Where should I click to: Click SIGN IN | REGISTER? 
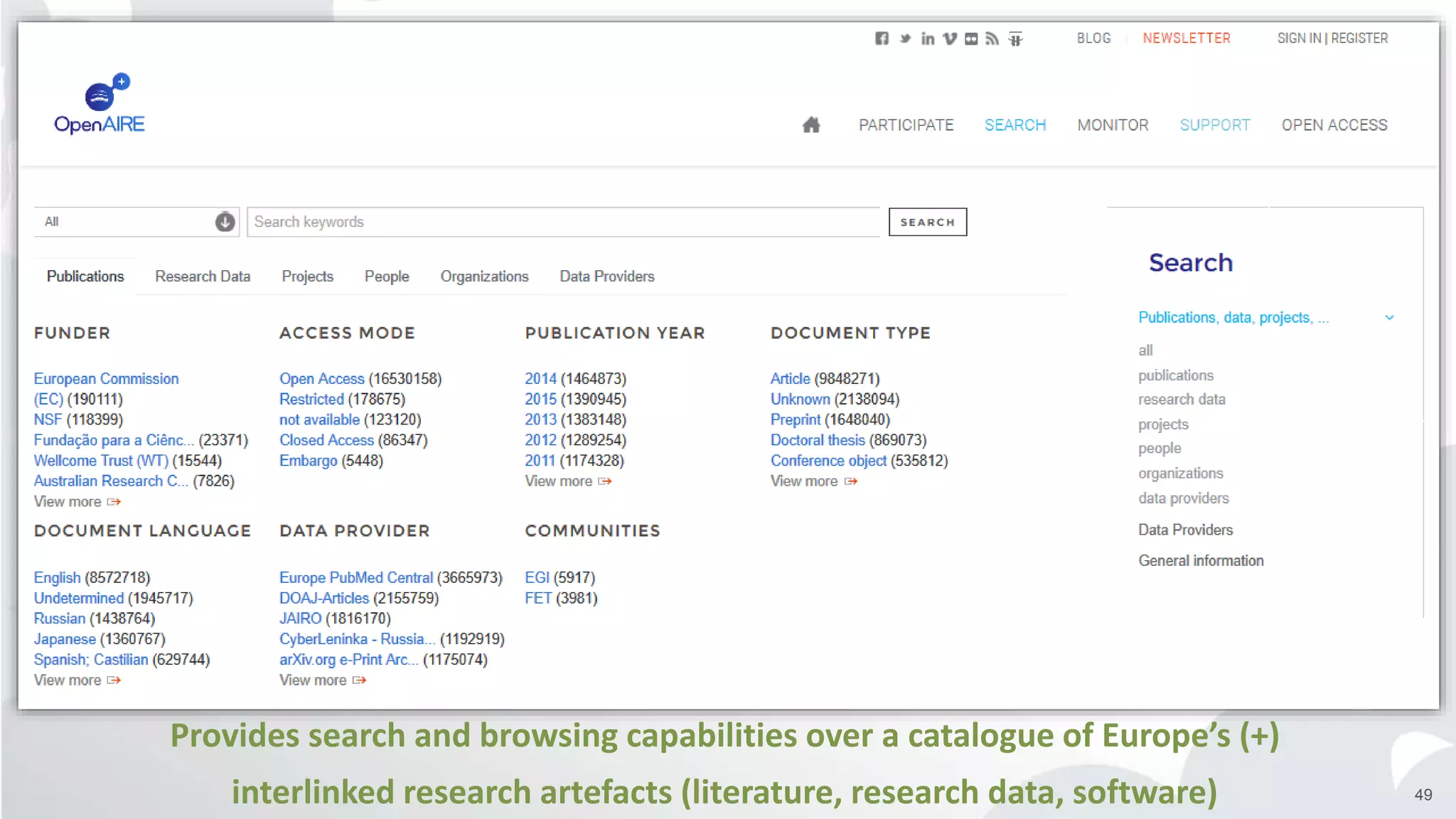[x=1332, y=38]
